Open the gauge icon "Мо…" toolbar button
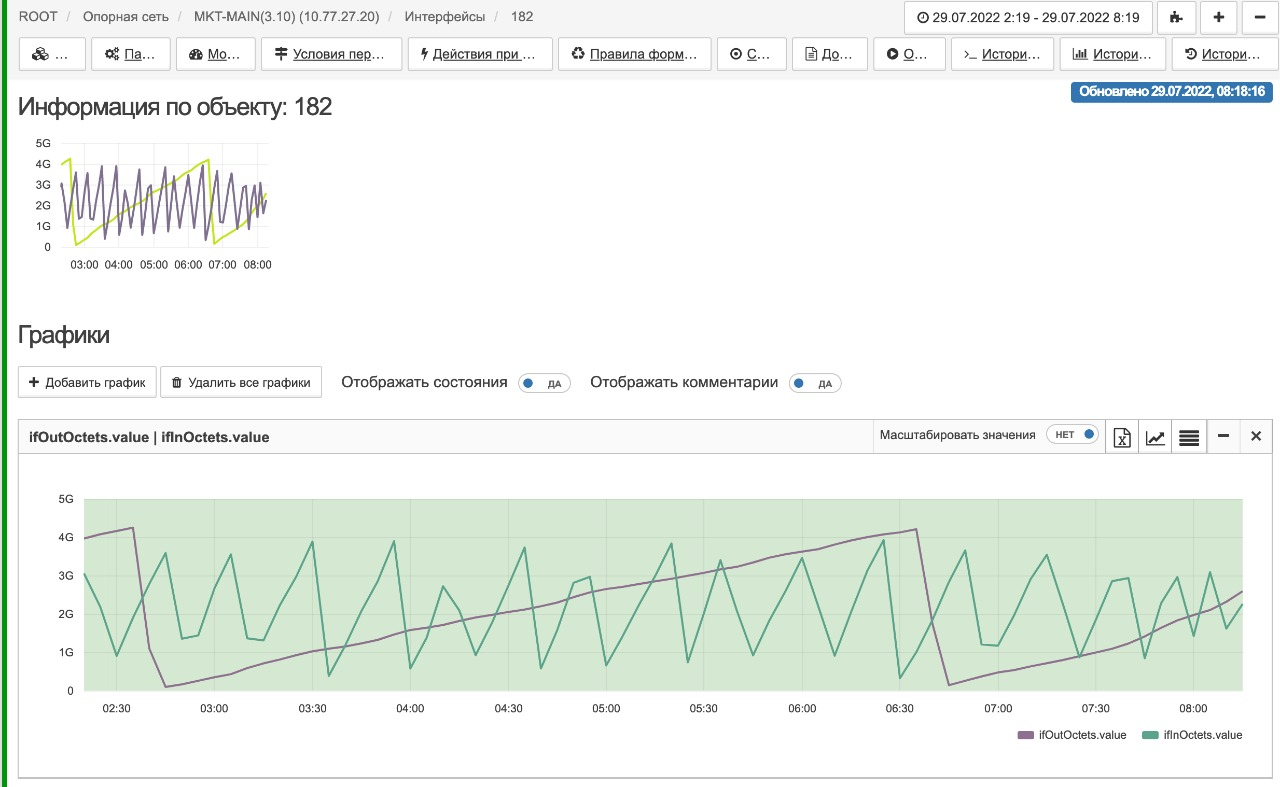The width and height of the screenshot is (1280, 787). [216, 54]
